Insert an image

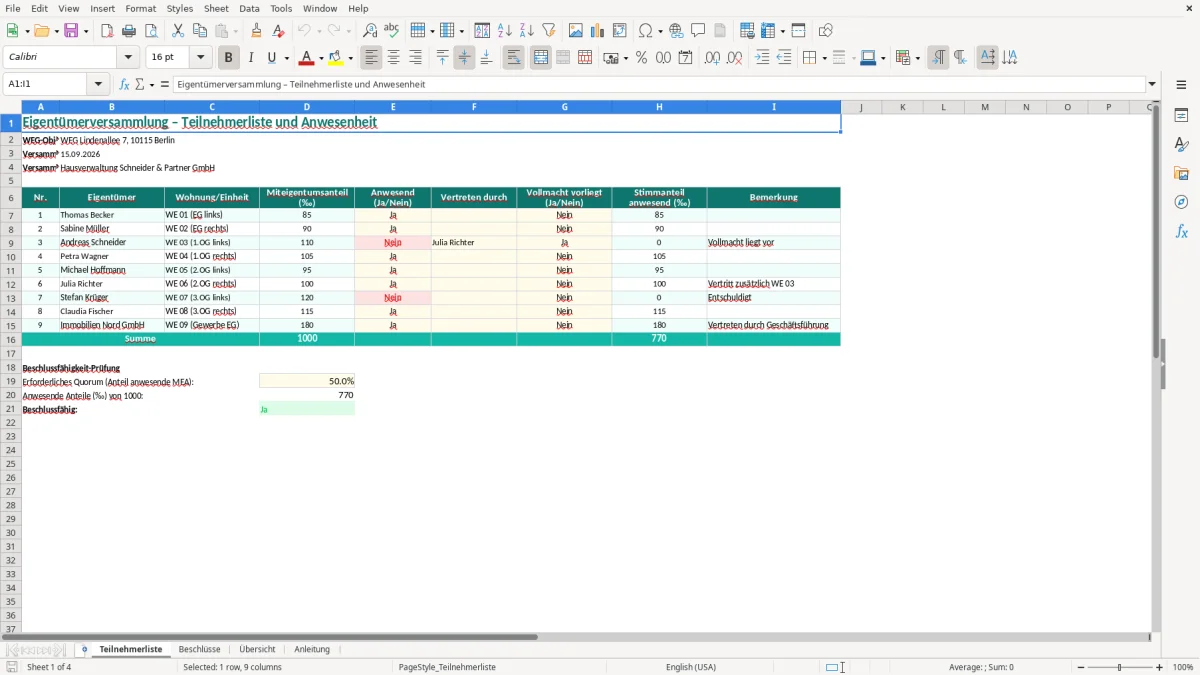pos(576,31)
